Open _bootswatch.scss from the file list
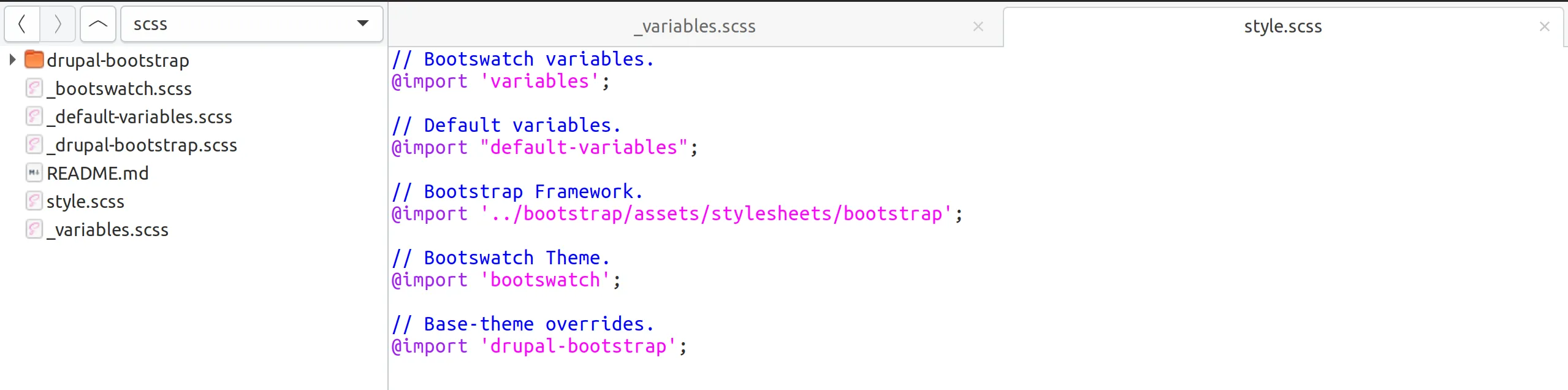The width and height of the screenshot is (1568, 390). click(x=119, y=89)
